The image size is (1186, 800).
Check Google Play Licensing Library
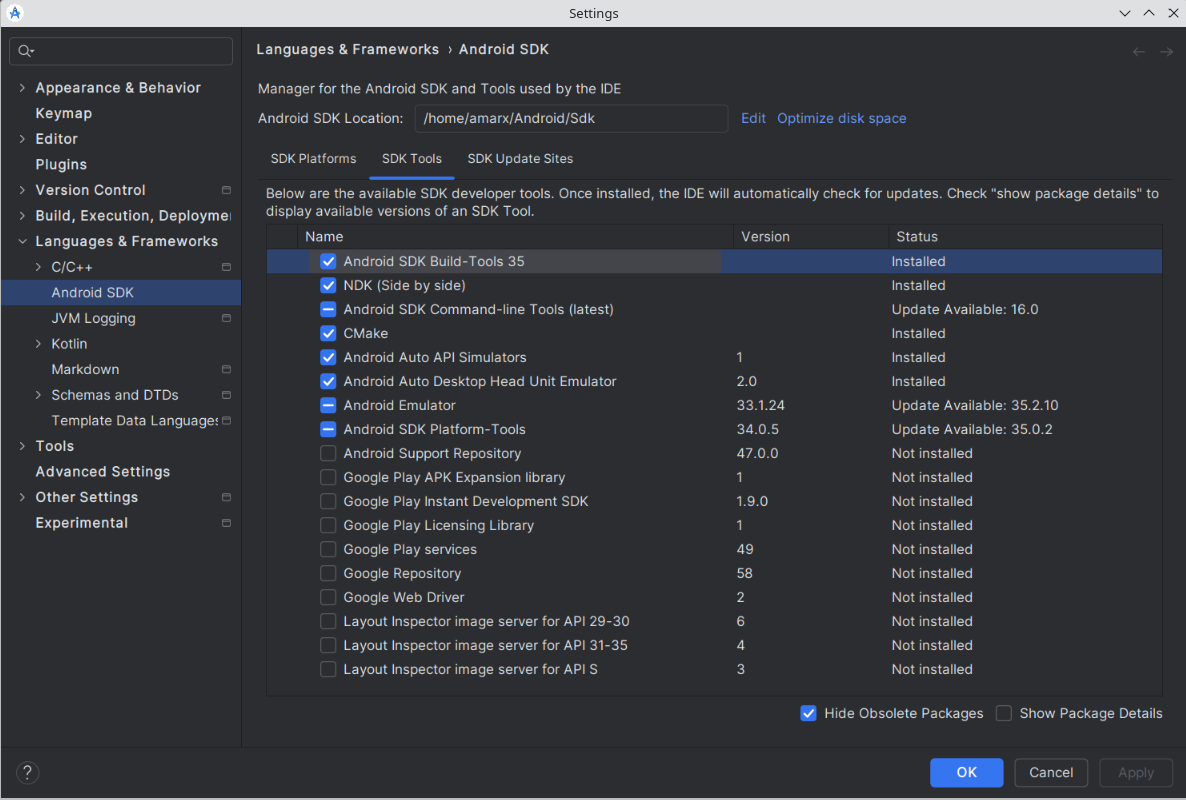pyautogui.click(x=328, y=526)
